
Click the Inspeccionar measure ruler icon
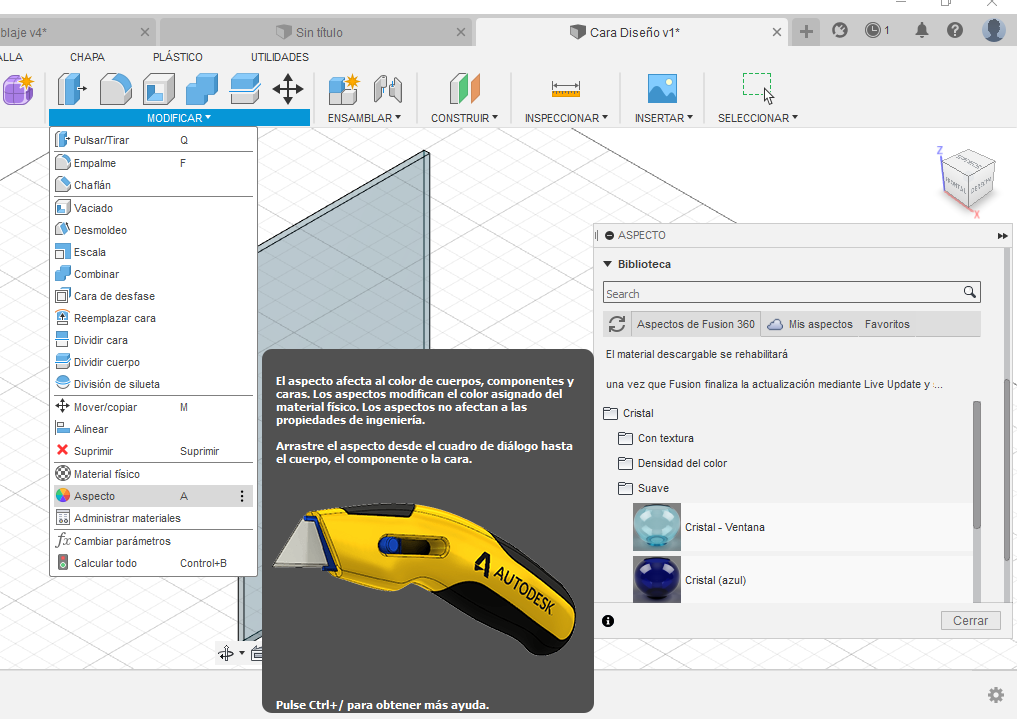coord(566,89)
